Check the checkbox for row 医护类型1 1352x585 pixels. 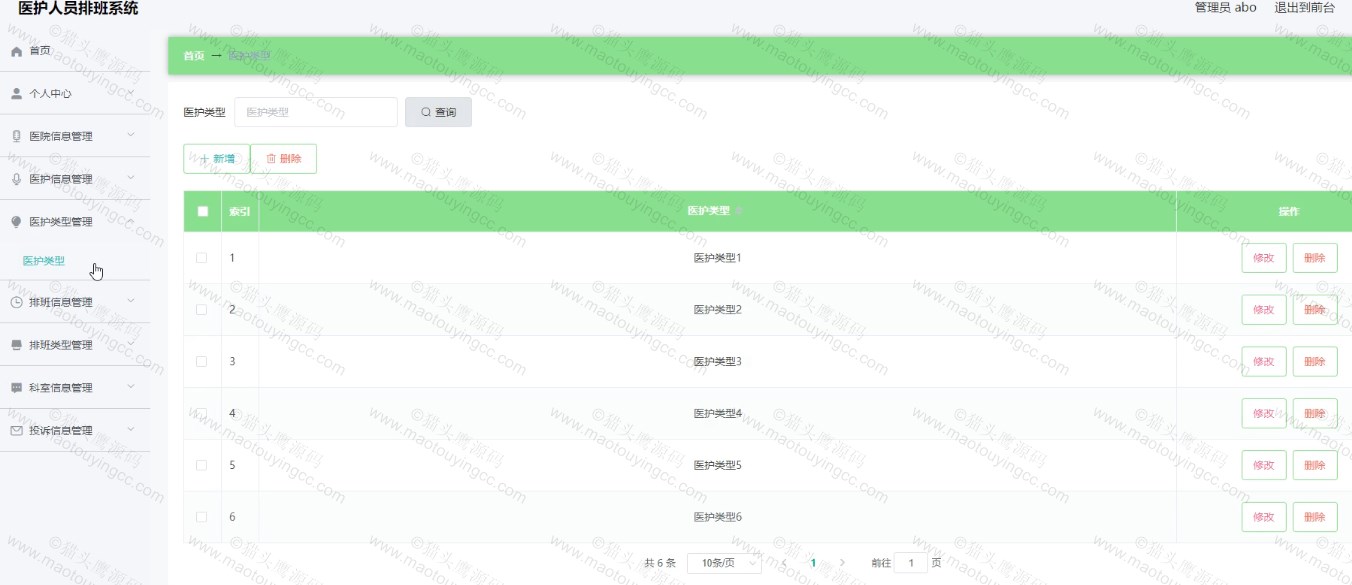point(201,258)
